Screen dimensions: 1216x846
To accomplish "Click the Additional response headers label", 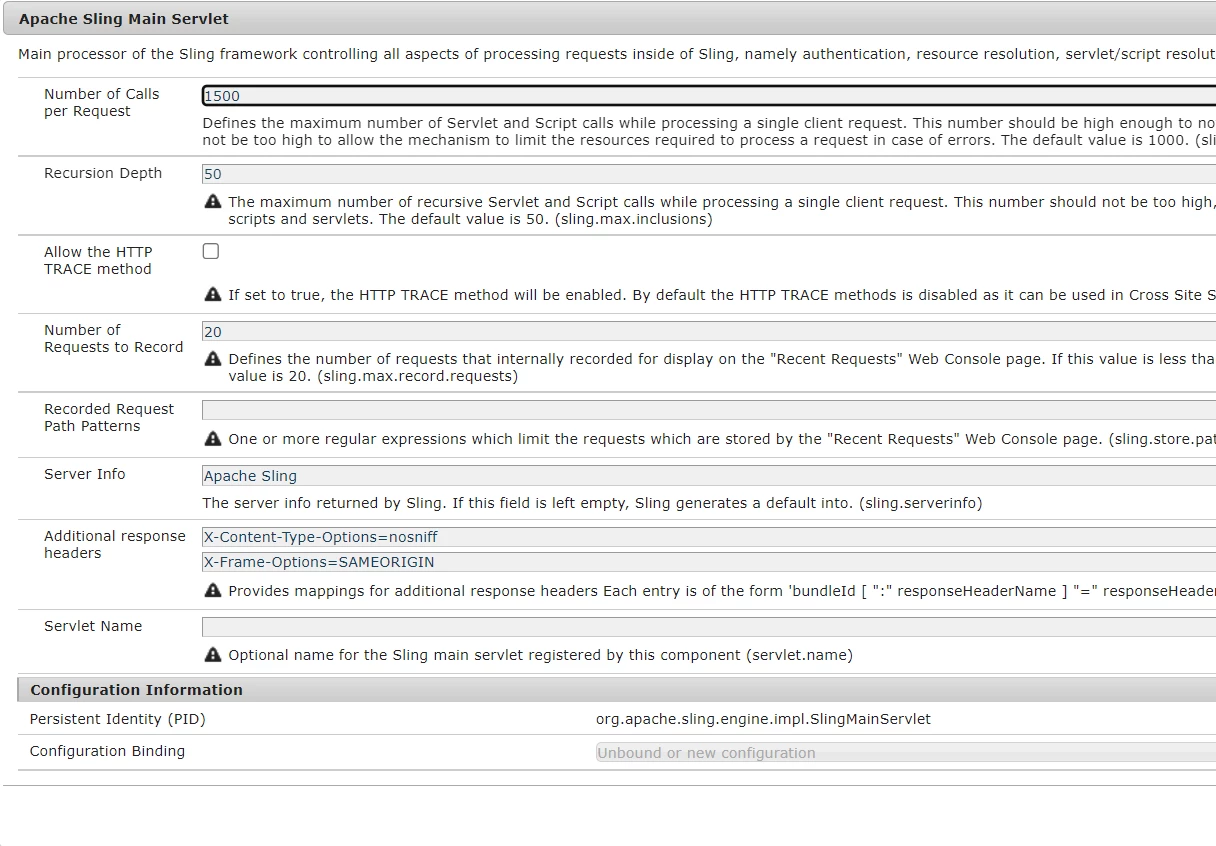I will coord(114,544).
